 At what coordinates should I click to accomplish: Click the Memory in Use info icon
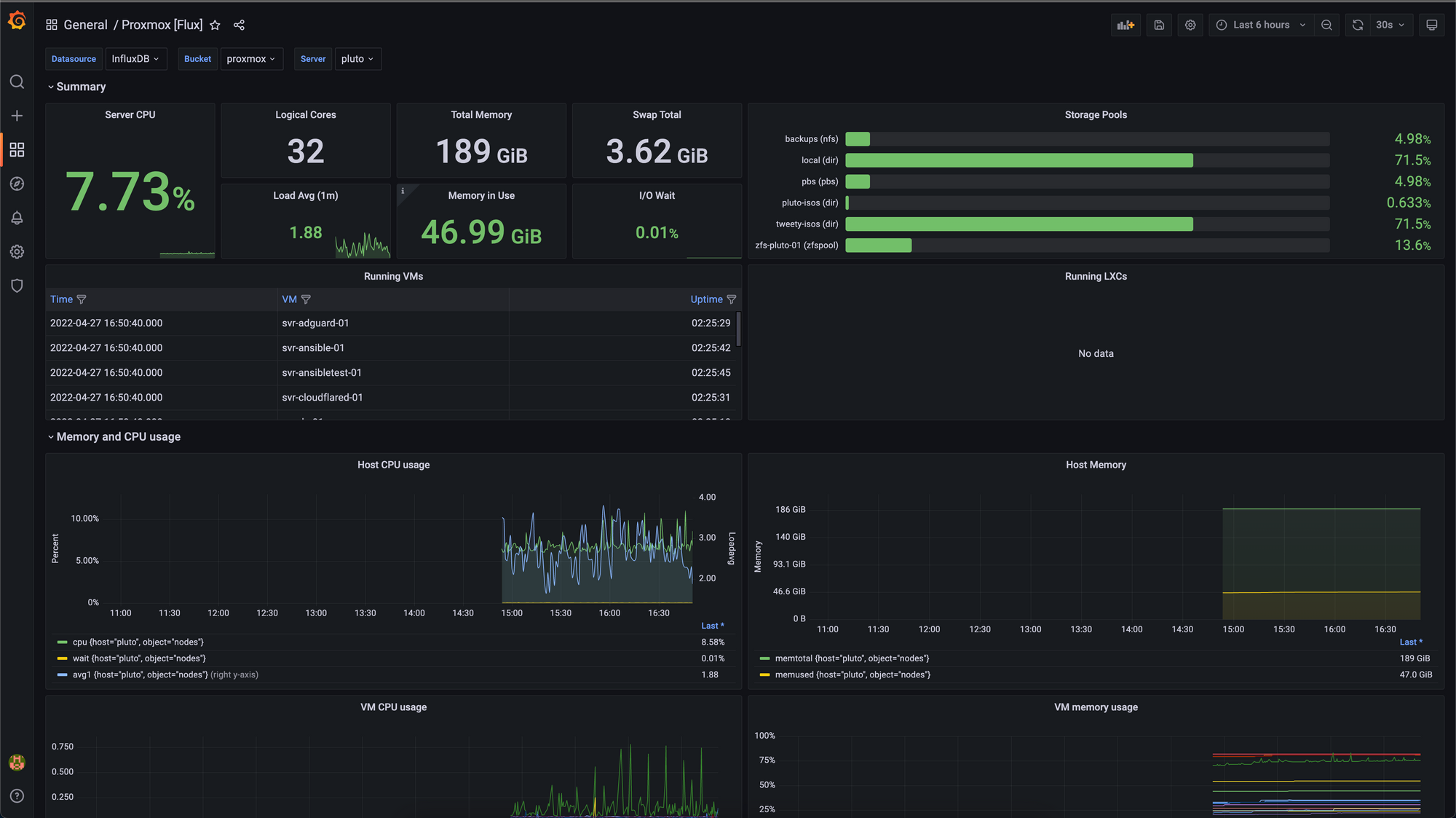pyautogui.click(x=403, y=191)
